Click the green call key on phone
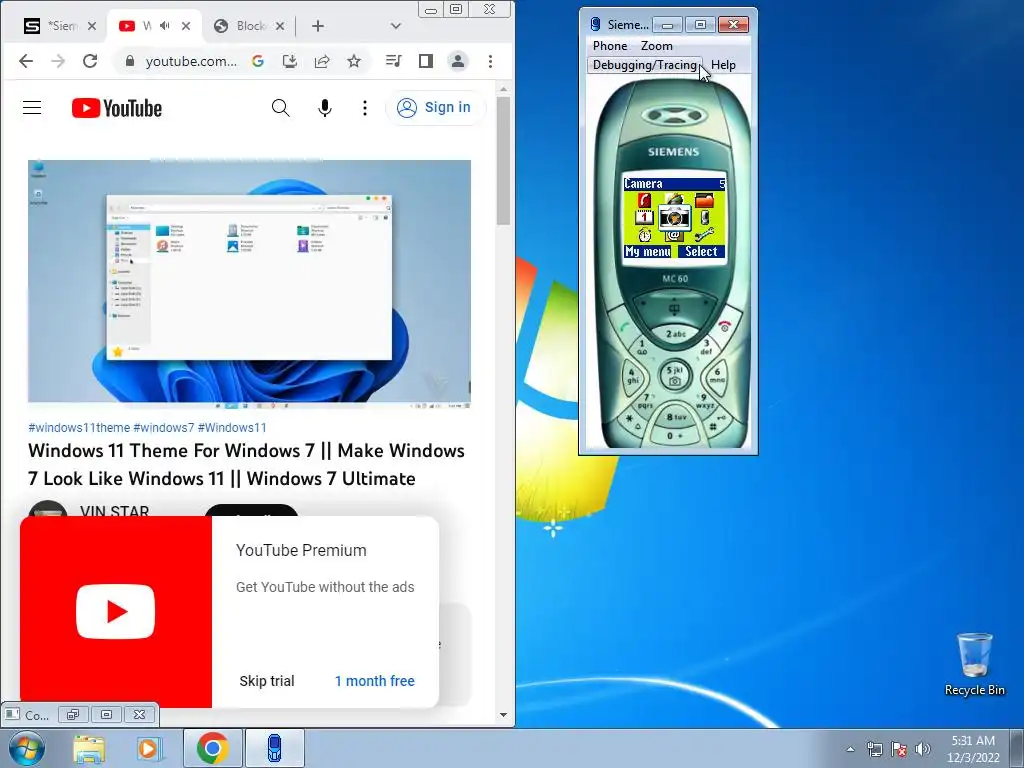The height and width of the screenshot is (768, 1024). click(x=625, y=328)
